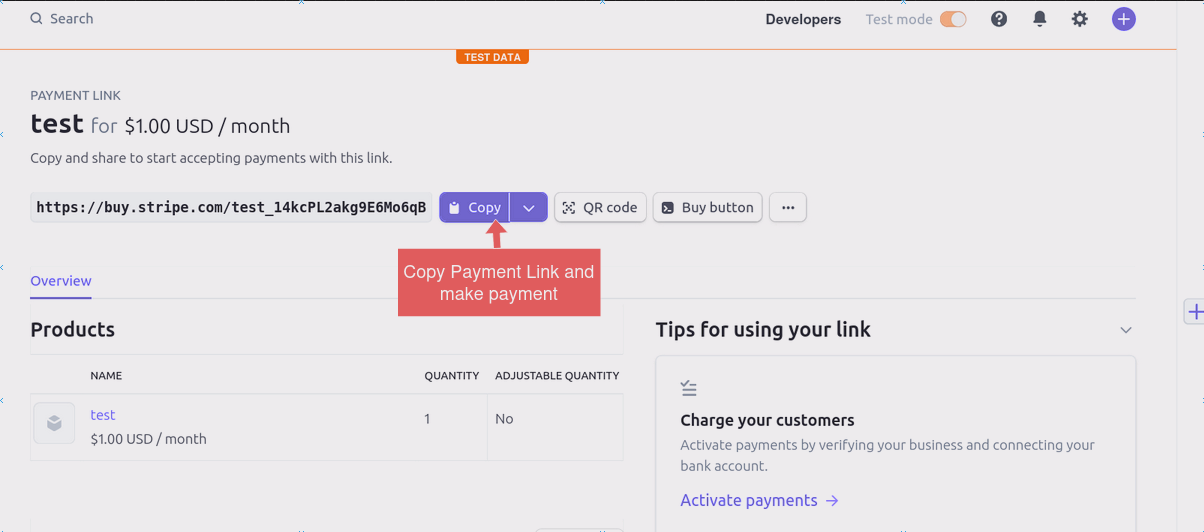Select the buy.stripe.com payment link URL
This screenshot has height=532, width=1204.
pyautogui.click(x=231, y=207)
